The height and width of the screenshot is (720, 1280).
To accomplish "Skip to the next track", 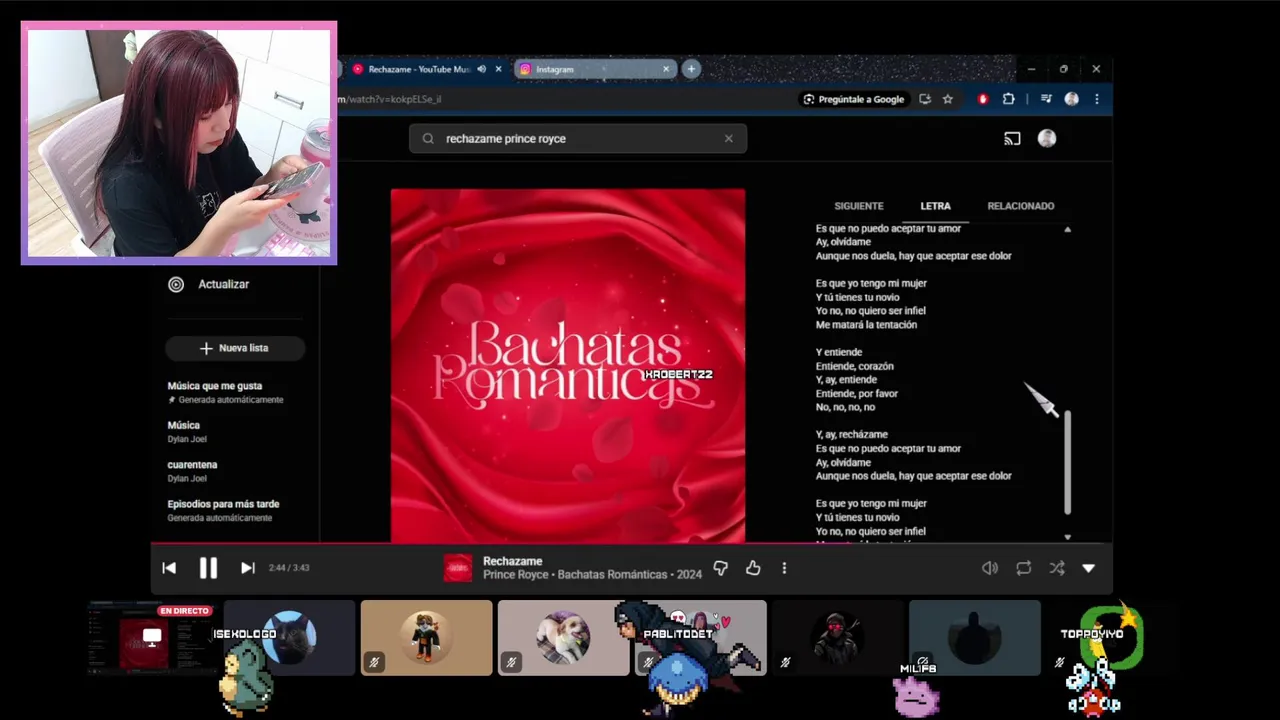I will click(247, 568).
